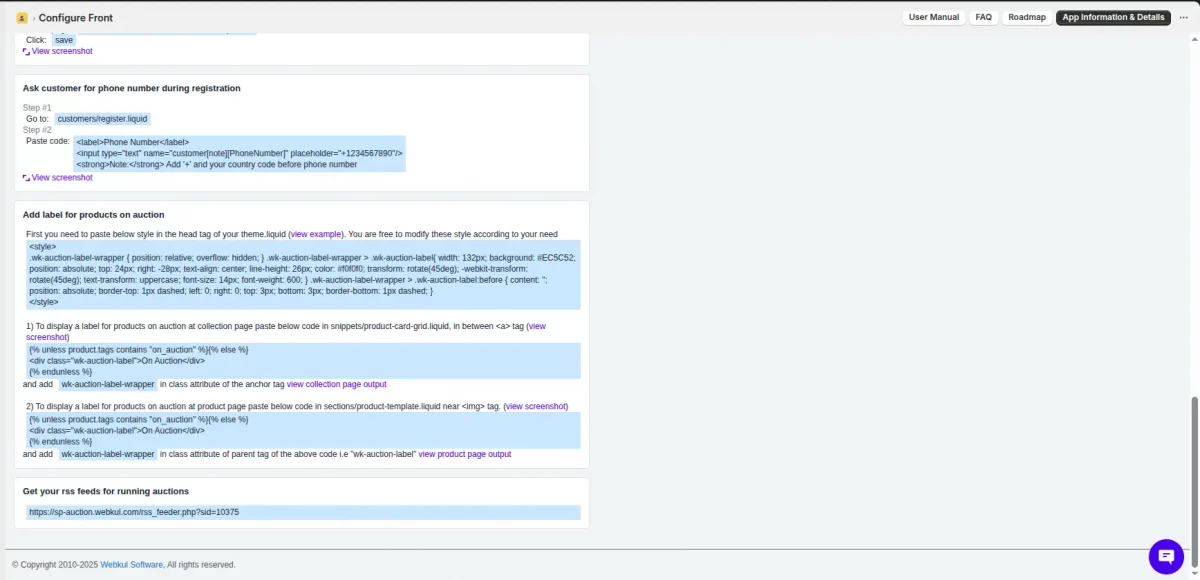Click the app avatar icon in the breadcrumb
The width and height of the screenshot is (1200, 580).
[x=22, y=17]
